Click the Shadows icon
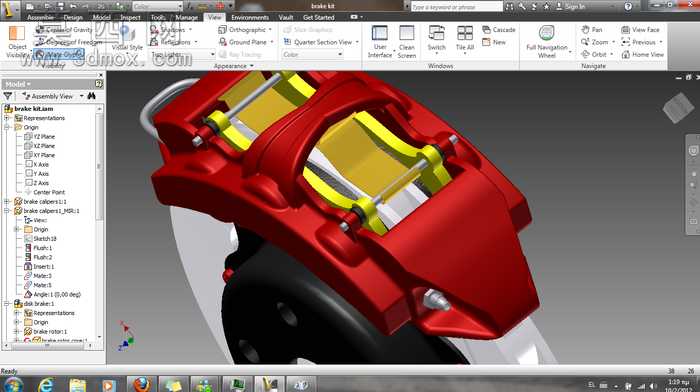The image size is (700, 392). 154,30
